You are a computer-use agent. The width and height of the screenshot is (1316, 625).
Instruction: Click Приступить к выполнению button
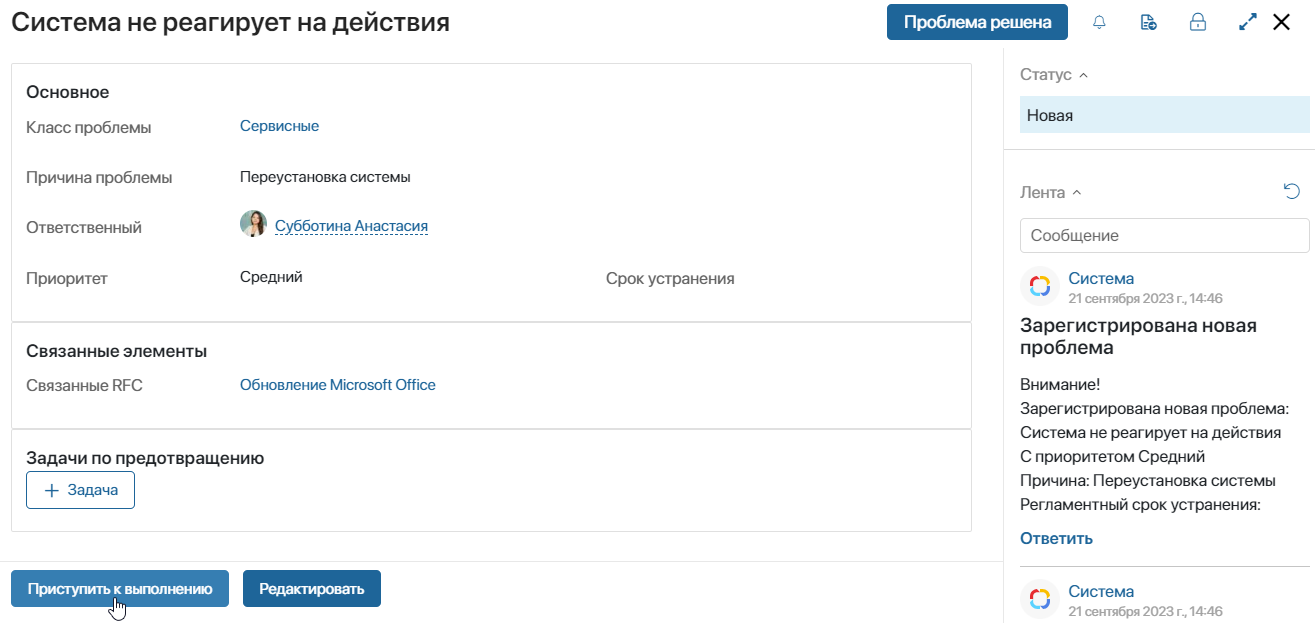[120, 589]
